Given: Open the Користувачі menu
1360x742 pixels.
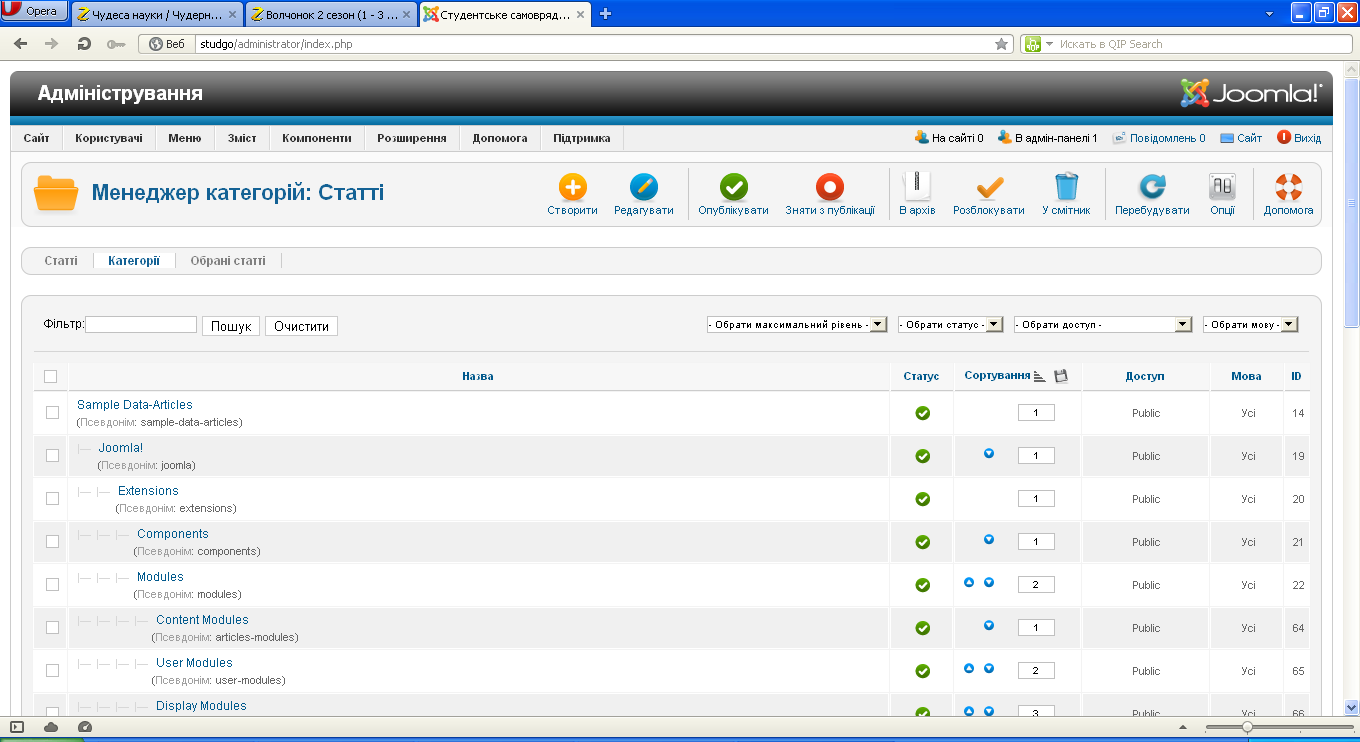Looking at the screenshot, I should tap(109, 138).
